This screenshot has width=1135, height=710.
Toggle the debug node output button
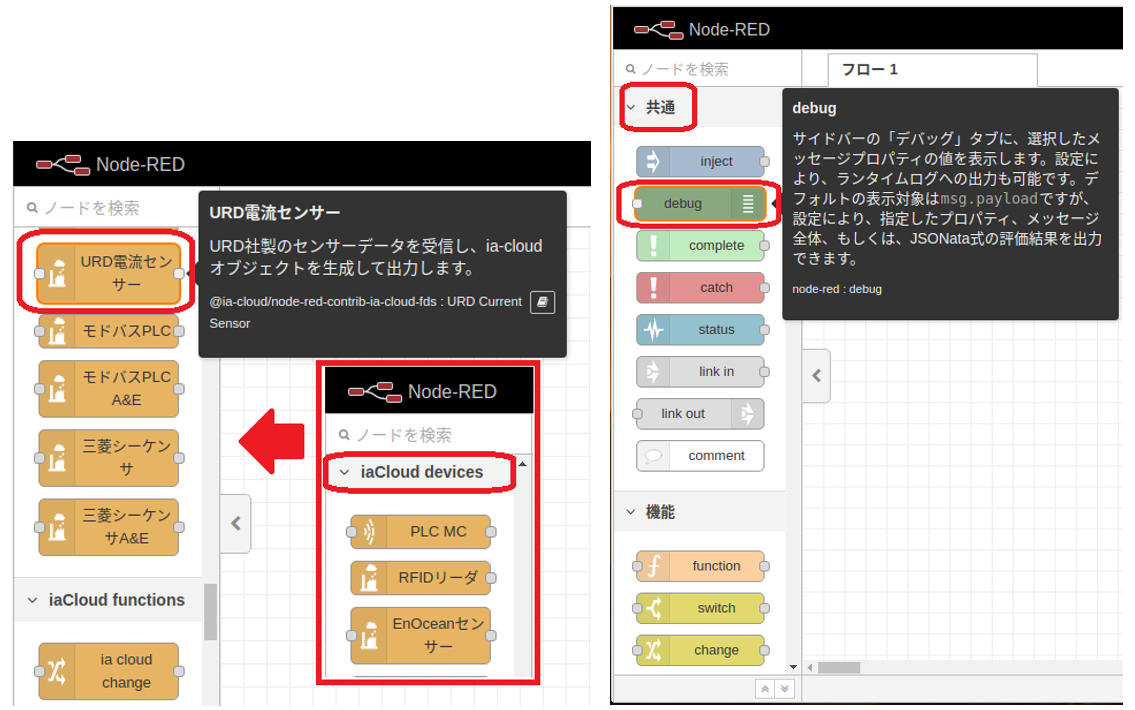748,204
